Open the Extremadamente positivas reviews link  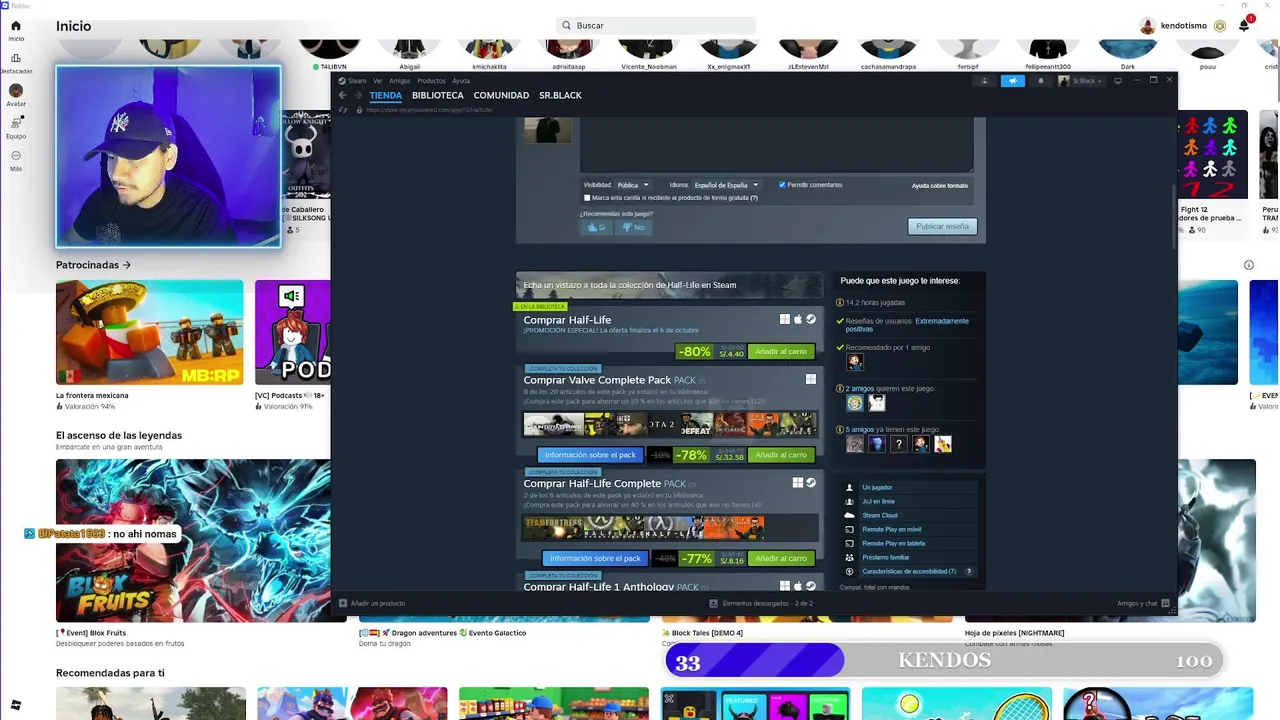coord(906,325)
